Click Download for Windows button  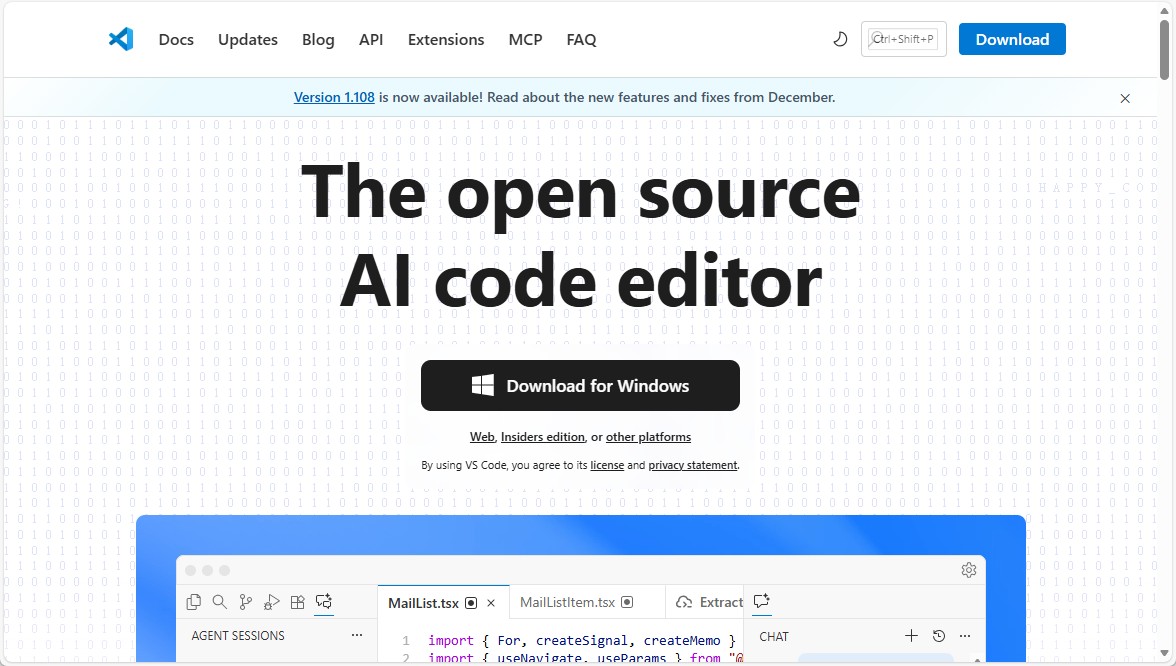(580, 386)
